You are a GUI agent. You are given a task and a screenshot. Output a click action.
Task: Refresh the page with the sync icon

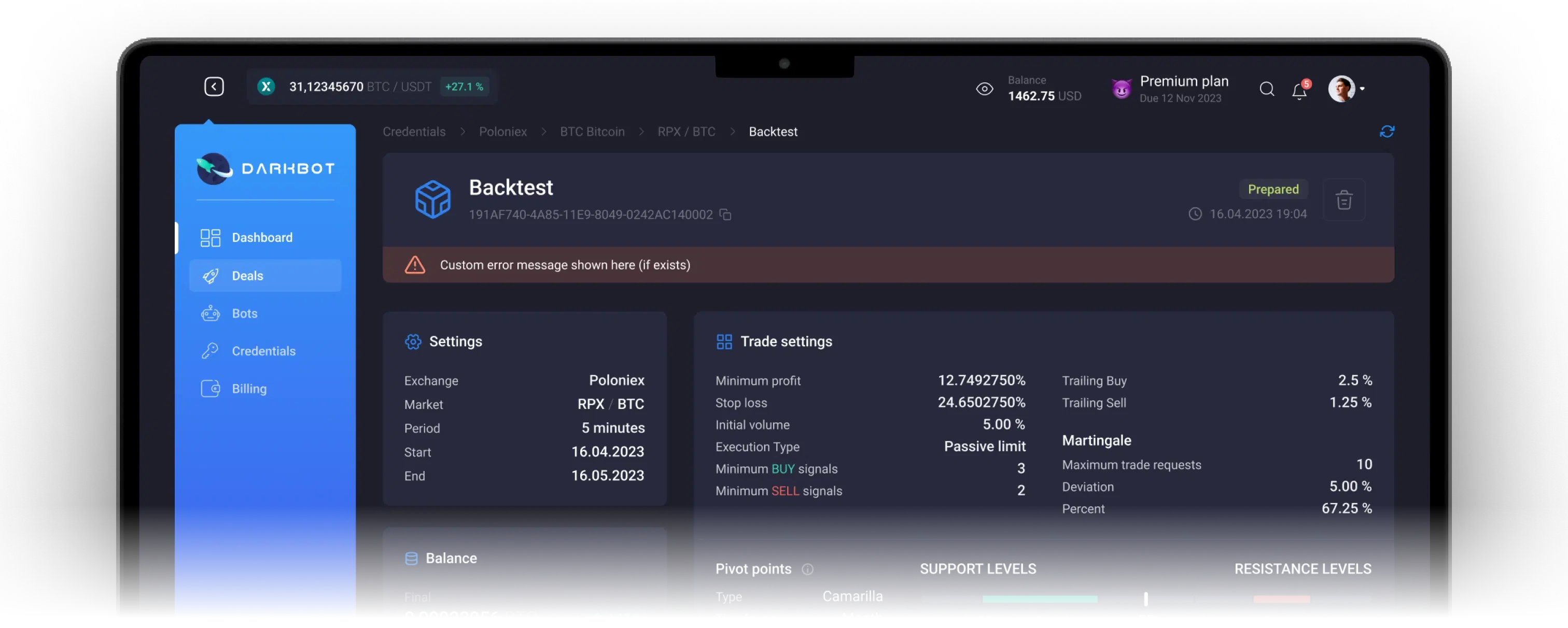click(1388, 132)
